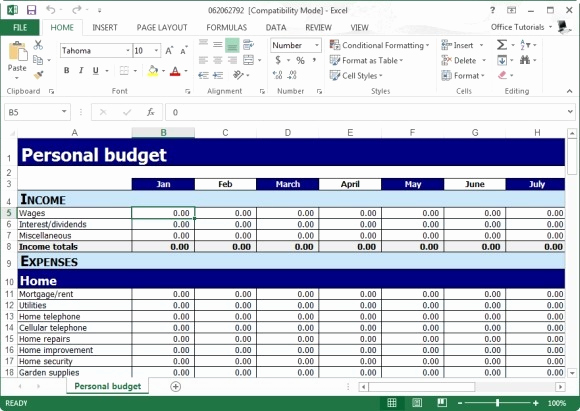Apply Percent style format
Viewport: 580px width, 411px height.
(x=300, y=60)
